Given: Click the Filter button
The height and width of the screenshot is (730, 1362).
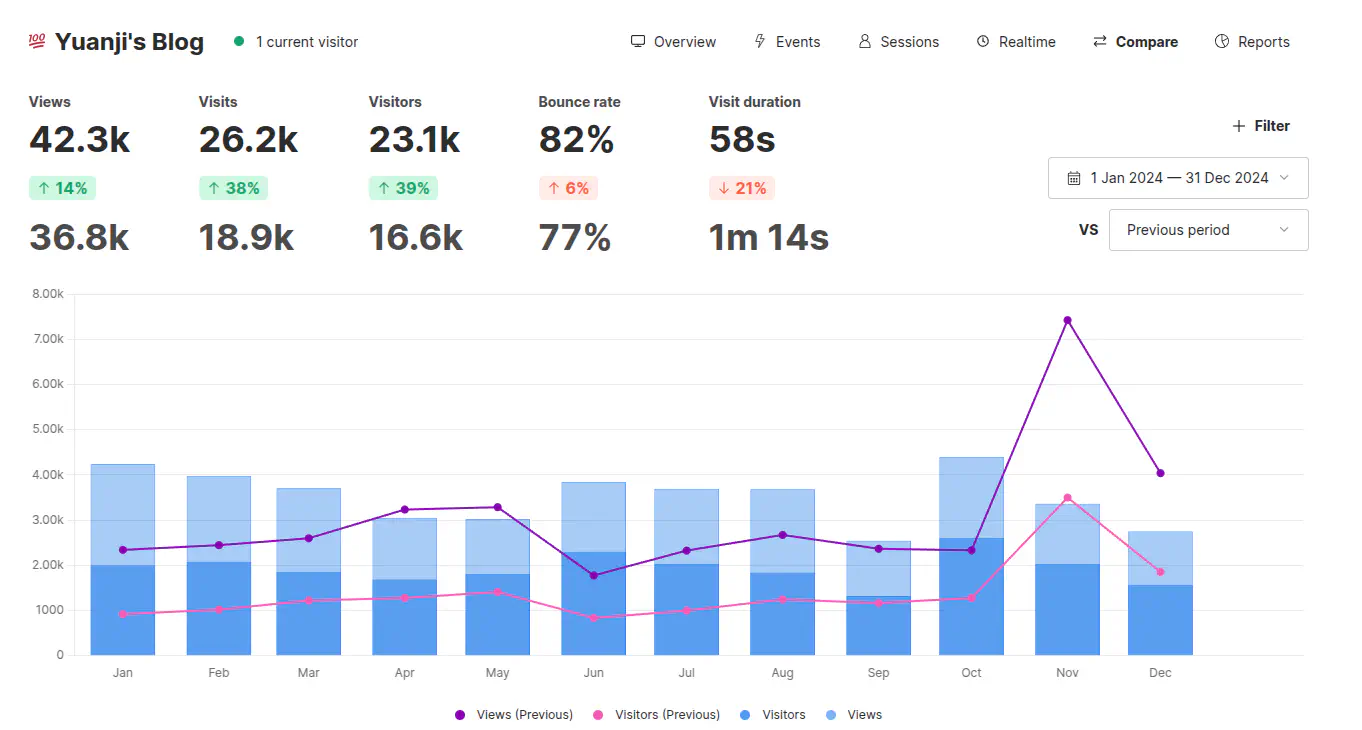Looking at the screenshot, I should click(x=1261, y=126).
